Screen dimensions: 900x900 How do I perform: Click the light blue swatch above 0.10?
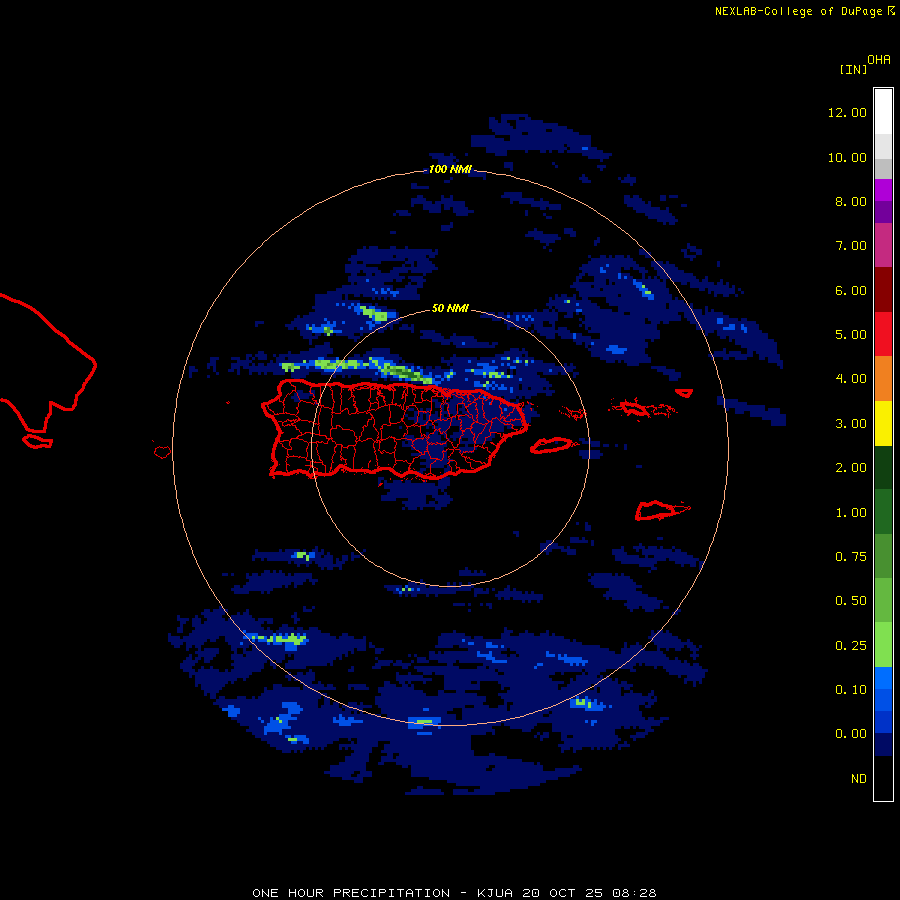(883, 678)
